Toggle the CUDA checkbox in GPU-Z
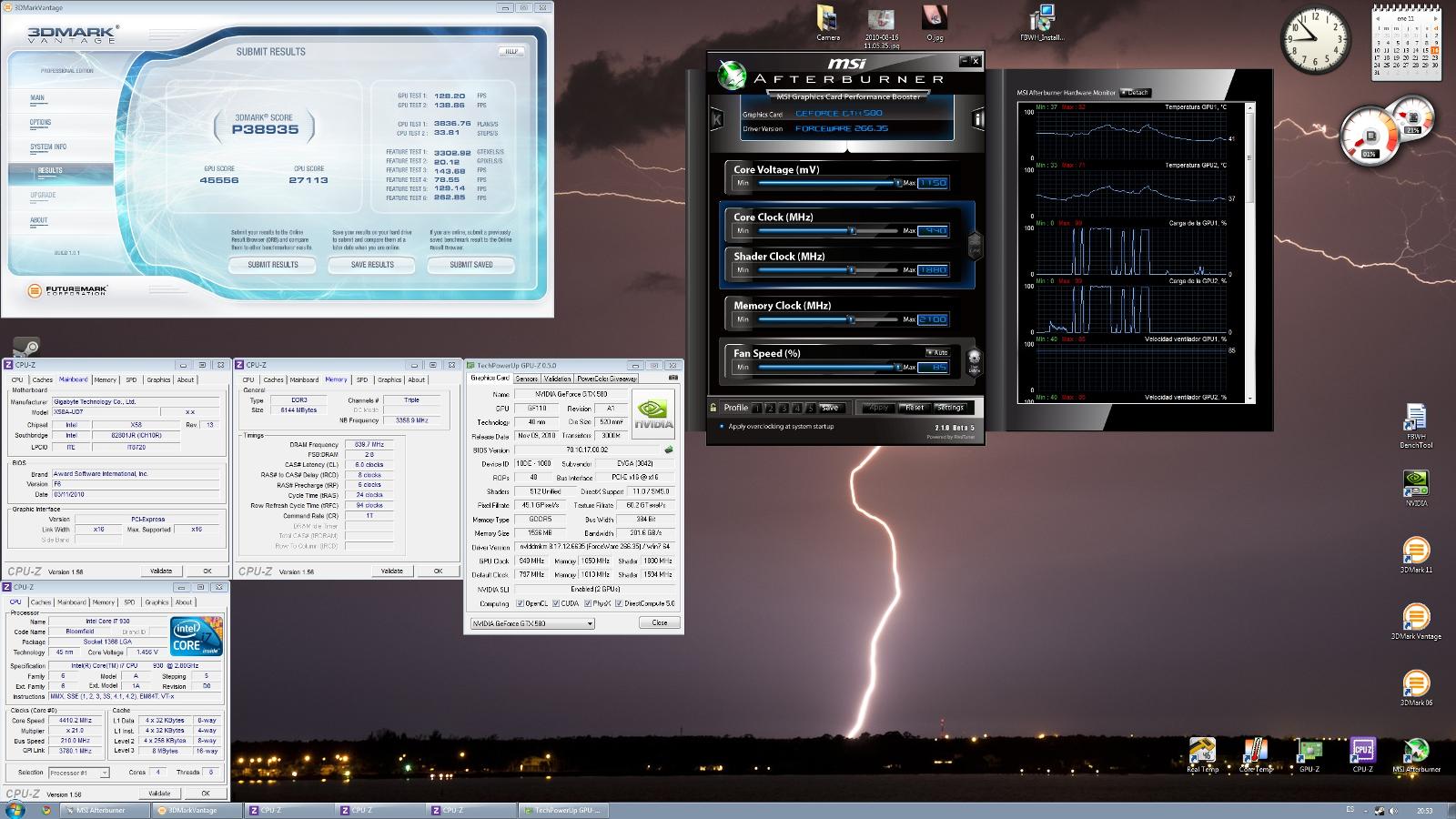The width and height of the screenshot is (1456, 819). click(x=554, y=603)
